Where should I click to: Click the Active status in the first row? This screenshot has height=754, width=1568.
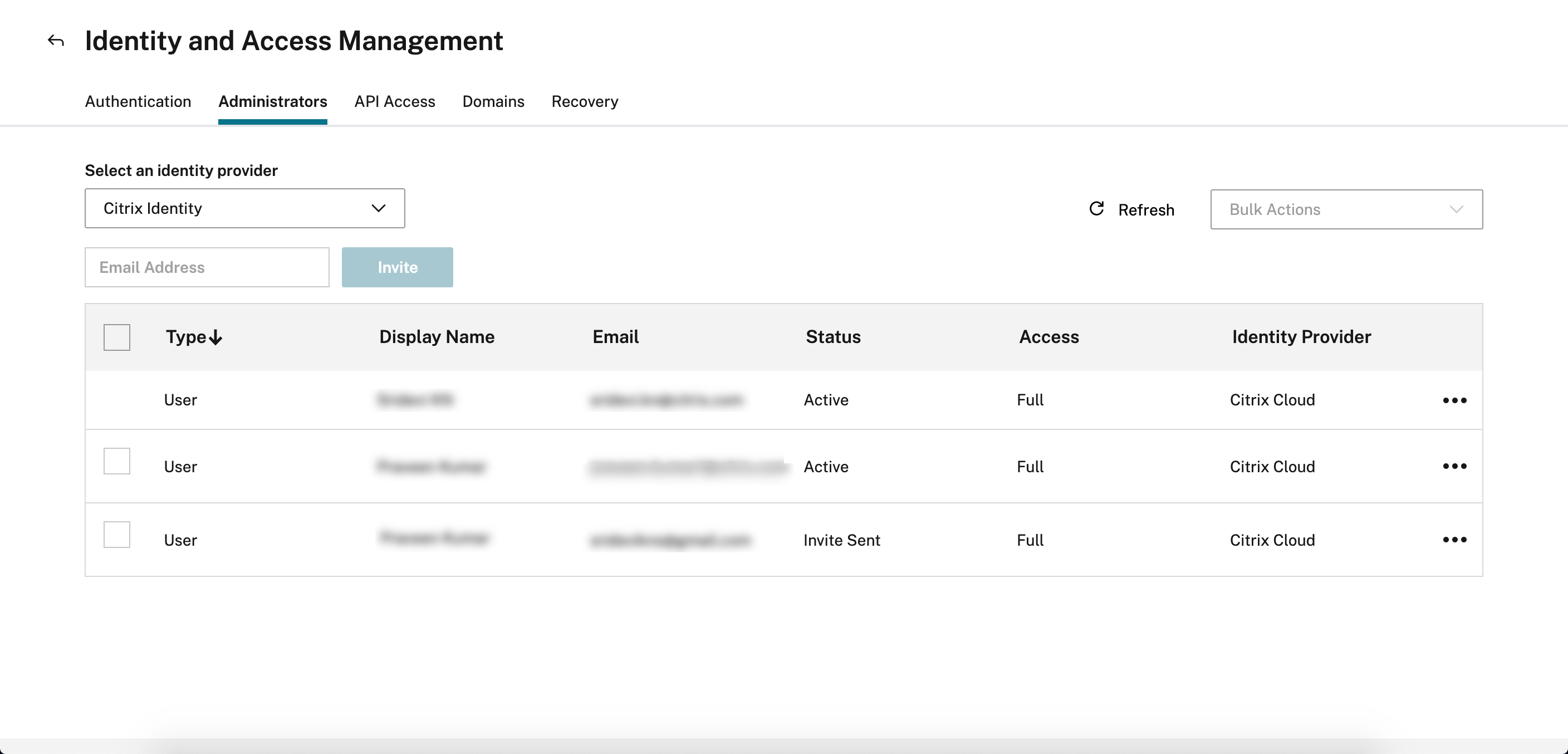[826, 400]
